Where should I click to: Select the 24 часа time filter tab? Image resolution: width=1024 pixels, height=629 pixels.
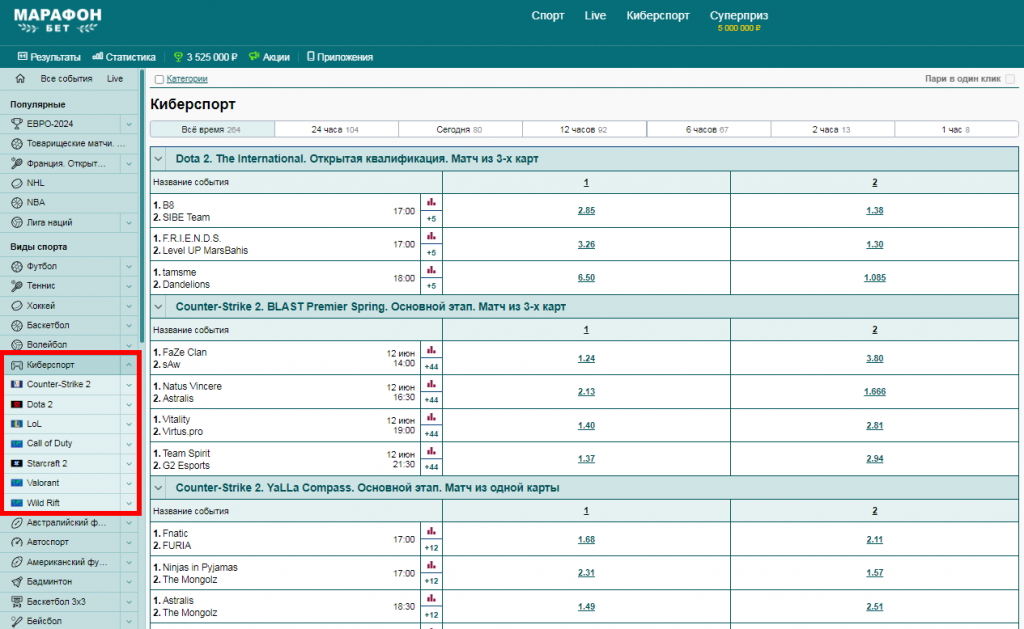click(x=336, y=129)
